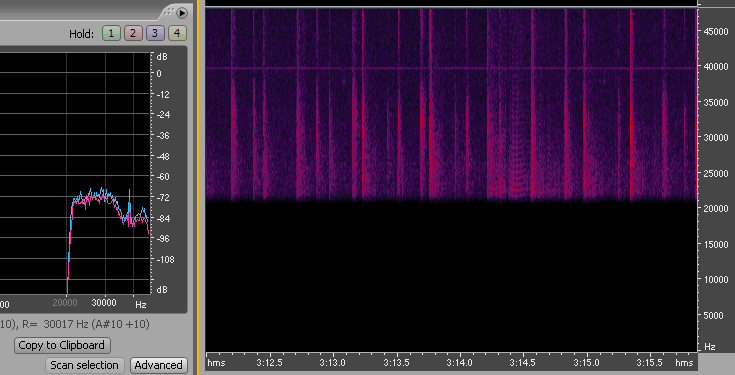Click the Hz unit label on spectral ruler
The image size is (735, 375).
tap(710, 347)
